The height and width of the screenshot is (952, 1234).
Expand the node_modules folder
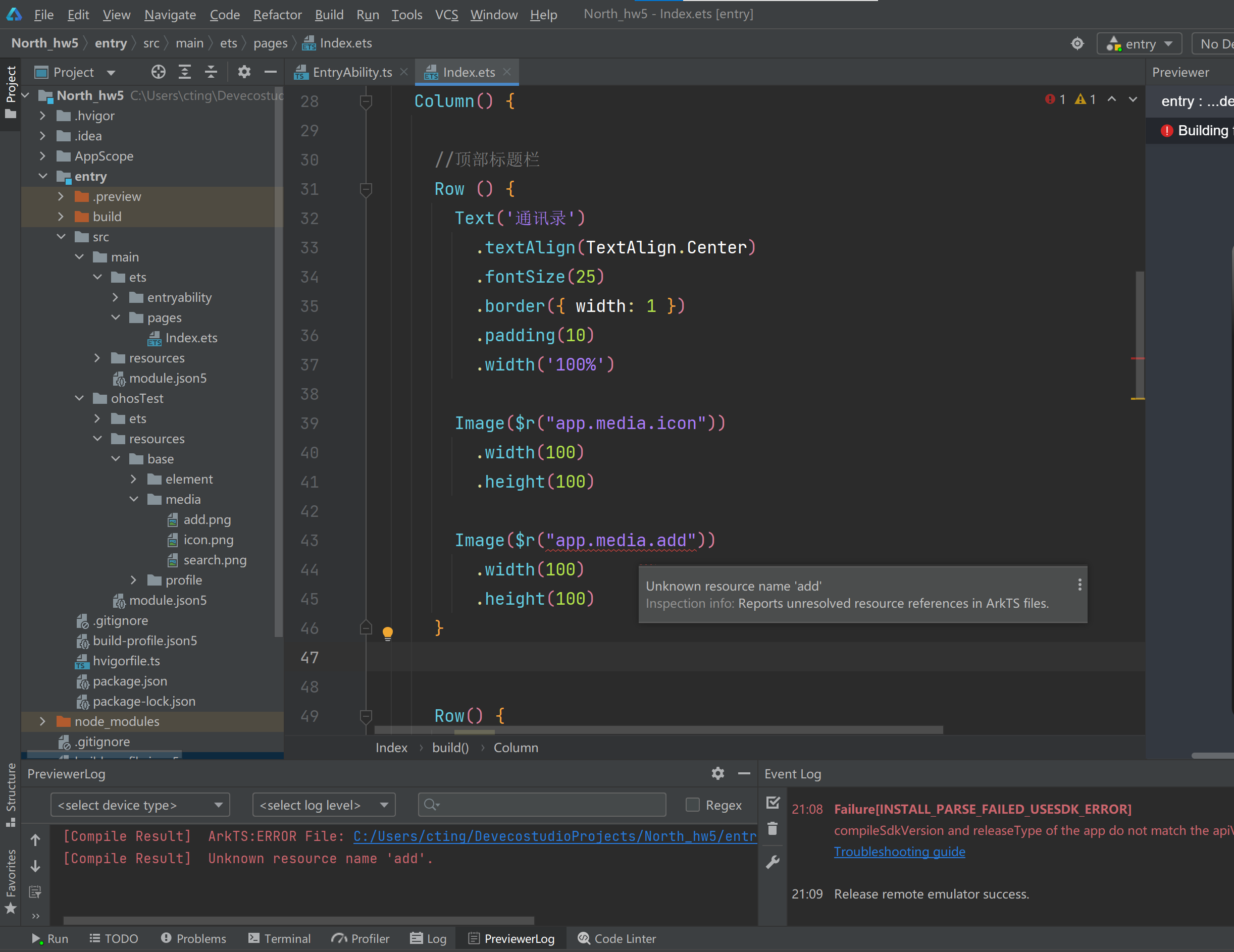pyautogui.click(x=42, y=721)
